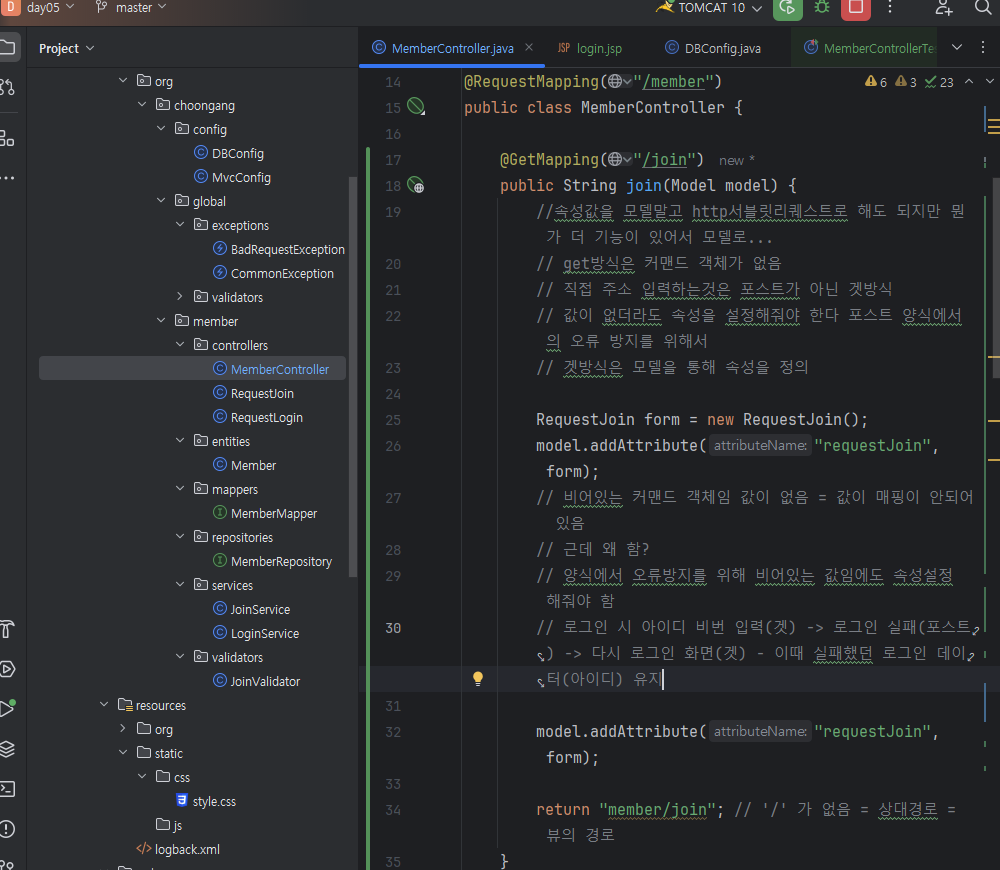Viewport: 1000px width, 870px height.
Task: Rerun TOMCAT 10 with the green run button
Action: tap(788, 8)
